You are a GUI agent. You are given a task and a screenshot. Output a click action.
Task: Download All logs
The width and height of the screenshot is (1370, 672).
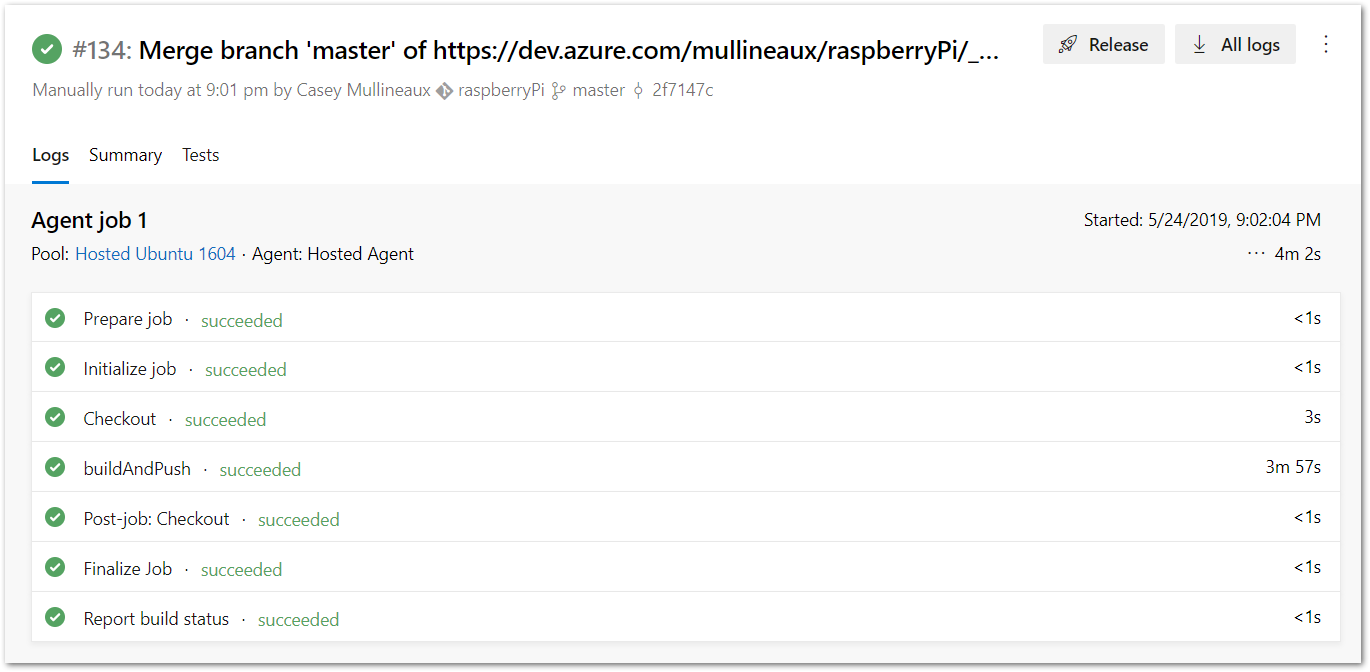coord(1235,45)
